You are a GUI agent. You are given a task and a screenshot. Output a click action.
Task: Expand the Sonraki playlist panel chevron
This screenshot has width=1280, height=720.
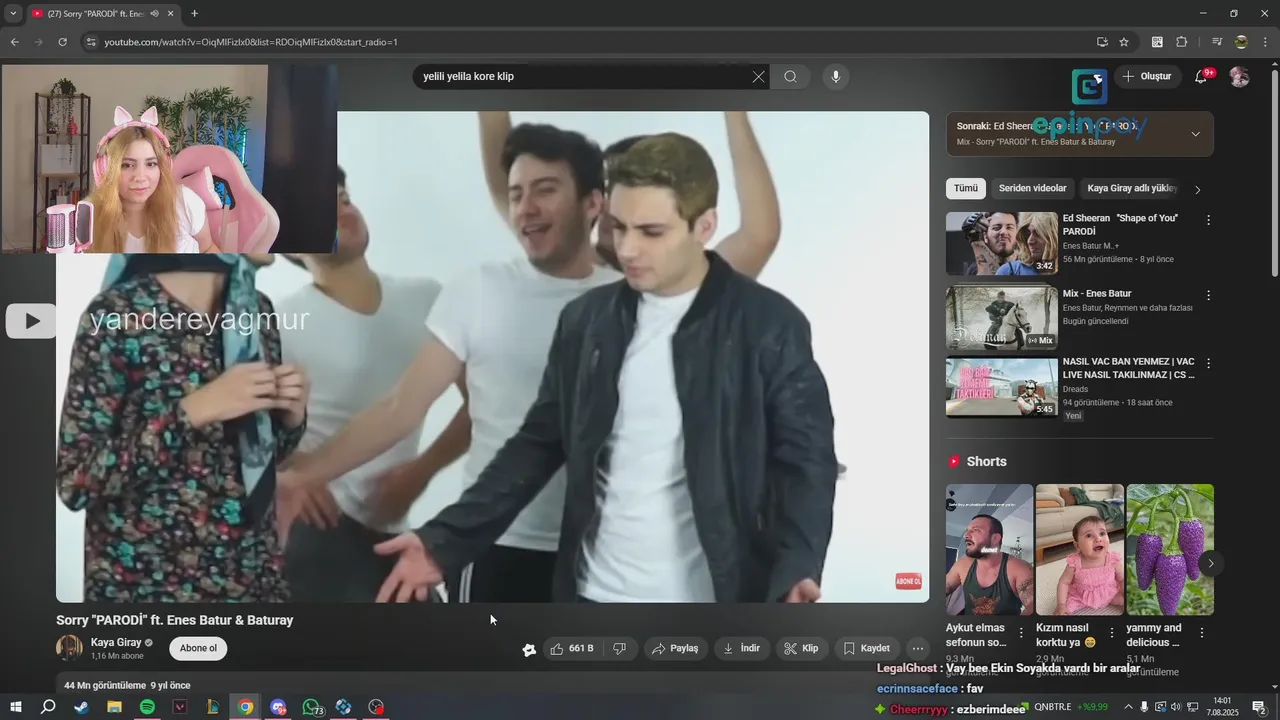tap(1195, 134)
